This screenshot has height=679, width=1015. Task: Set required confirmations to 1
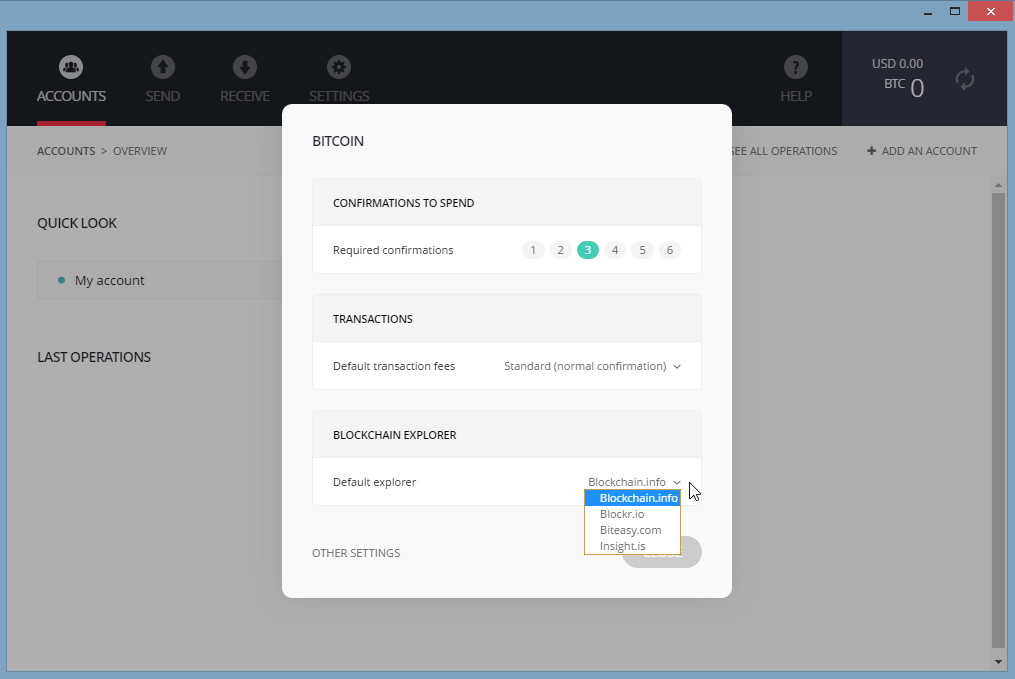click(533, 250)
